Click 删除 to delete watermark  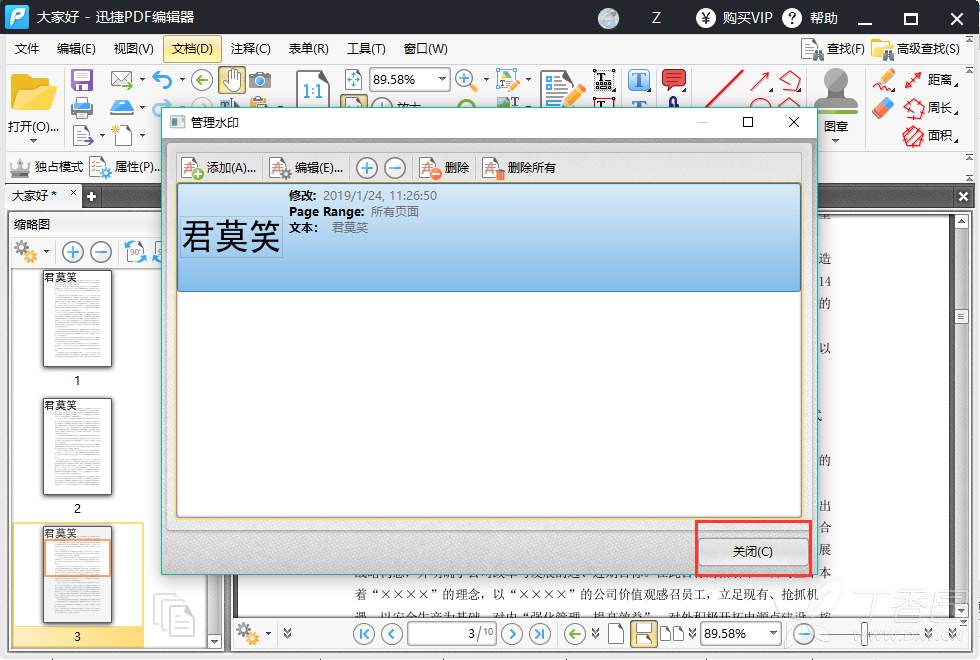tap(444, 168)
